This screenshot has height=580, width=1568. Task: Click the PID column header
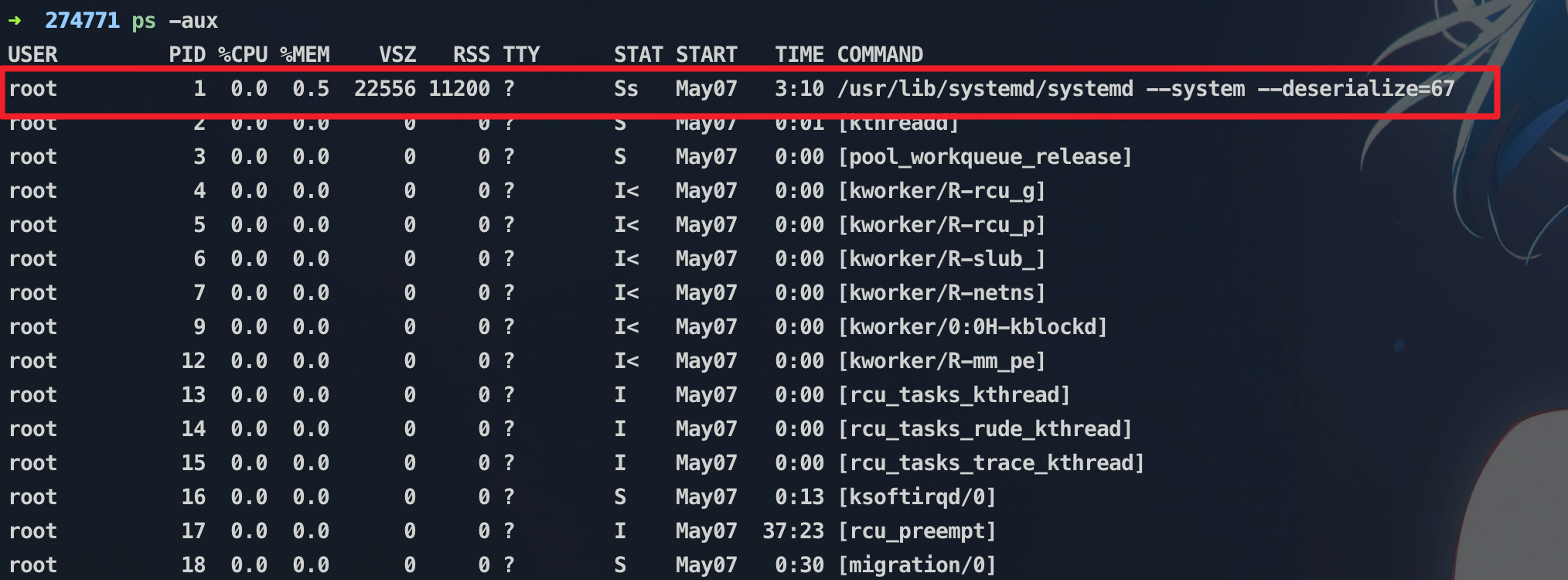tap(187, 54)
